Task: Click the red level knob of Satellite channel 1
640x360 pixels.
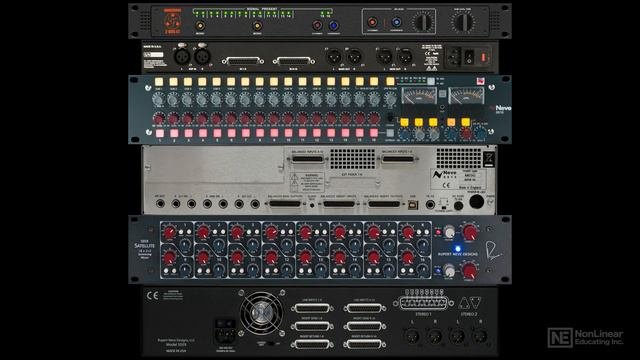Action: [169, 233]
